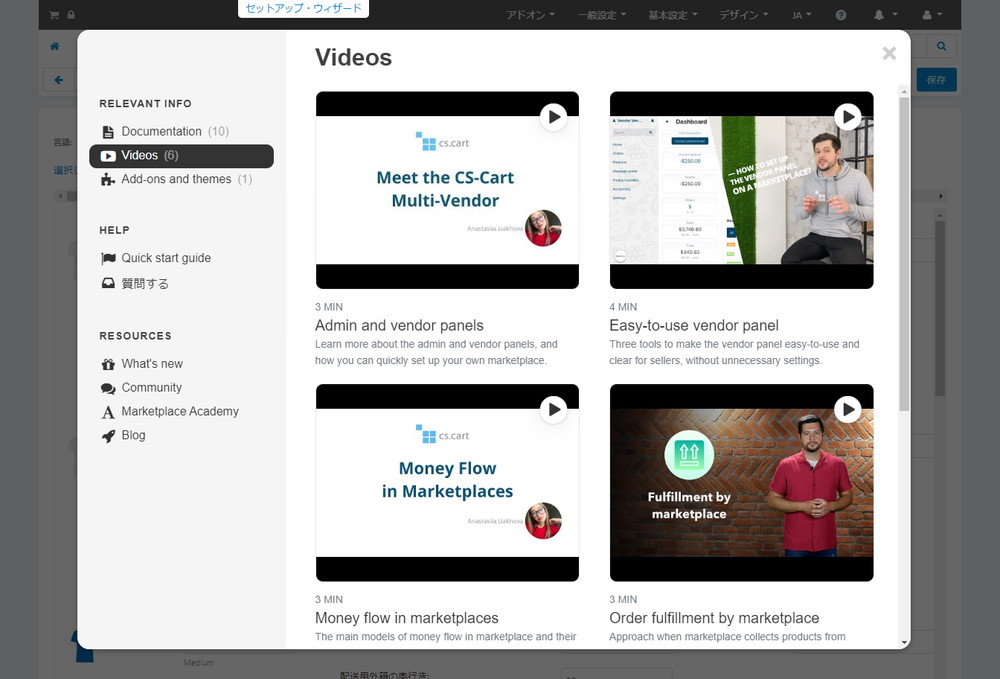Click the search magnifier button
The height and width of the screenshot is (679, 1000).
pos(941,46)
